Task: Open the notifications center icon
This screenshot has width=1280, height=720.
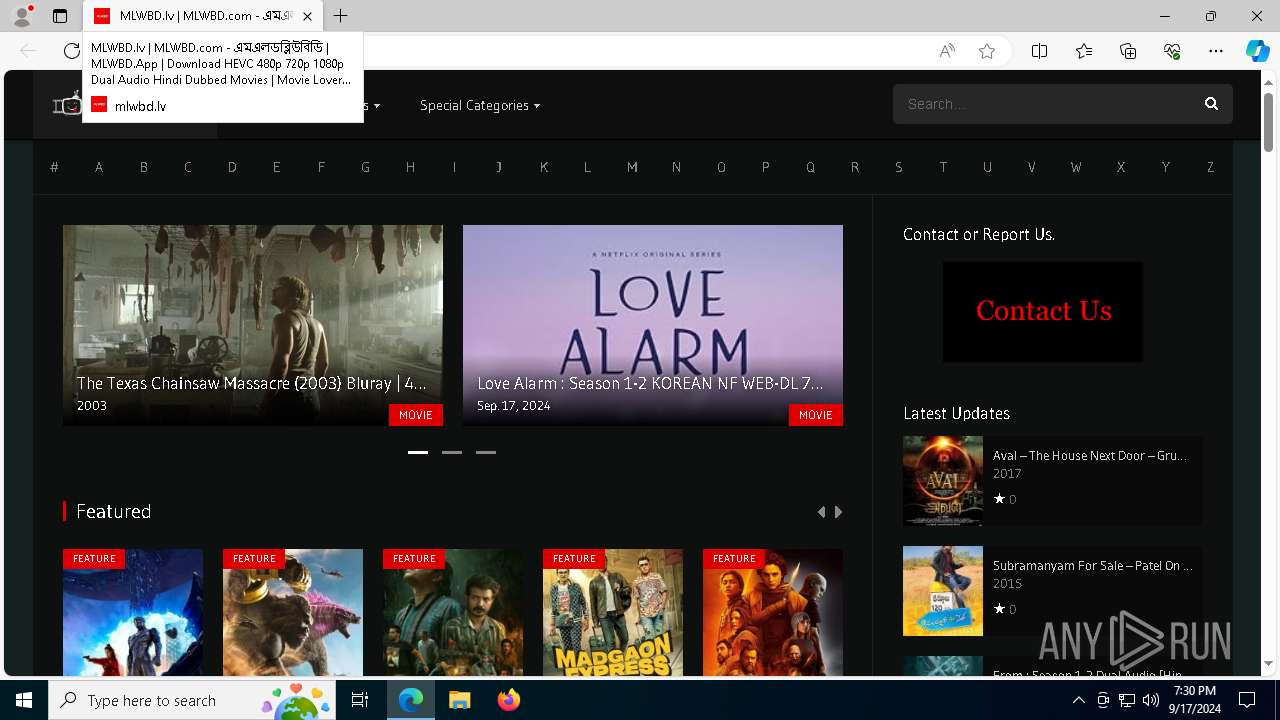Action: pos(1247,700)
